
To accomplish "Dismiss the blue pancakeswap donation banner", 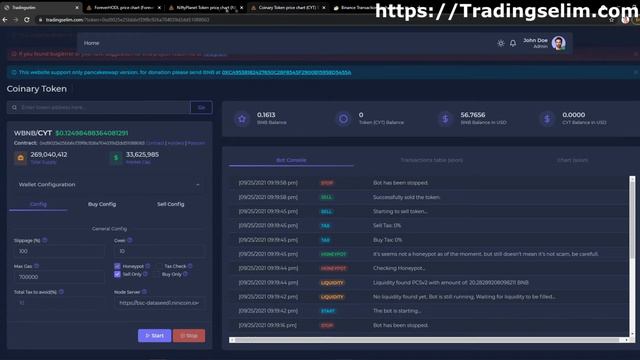I will (x=636, y=72).
